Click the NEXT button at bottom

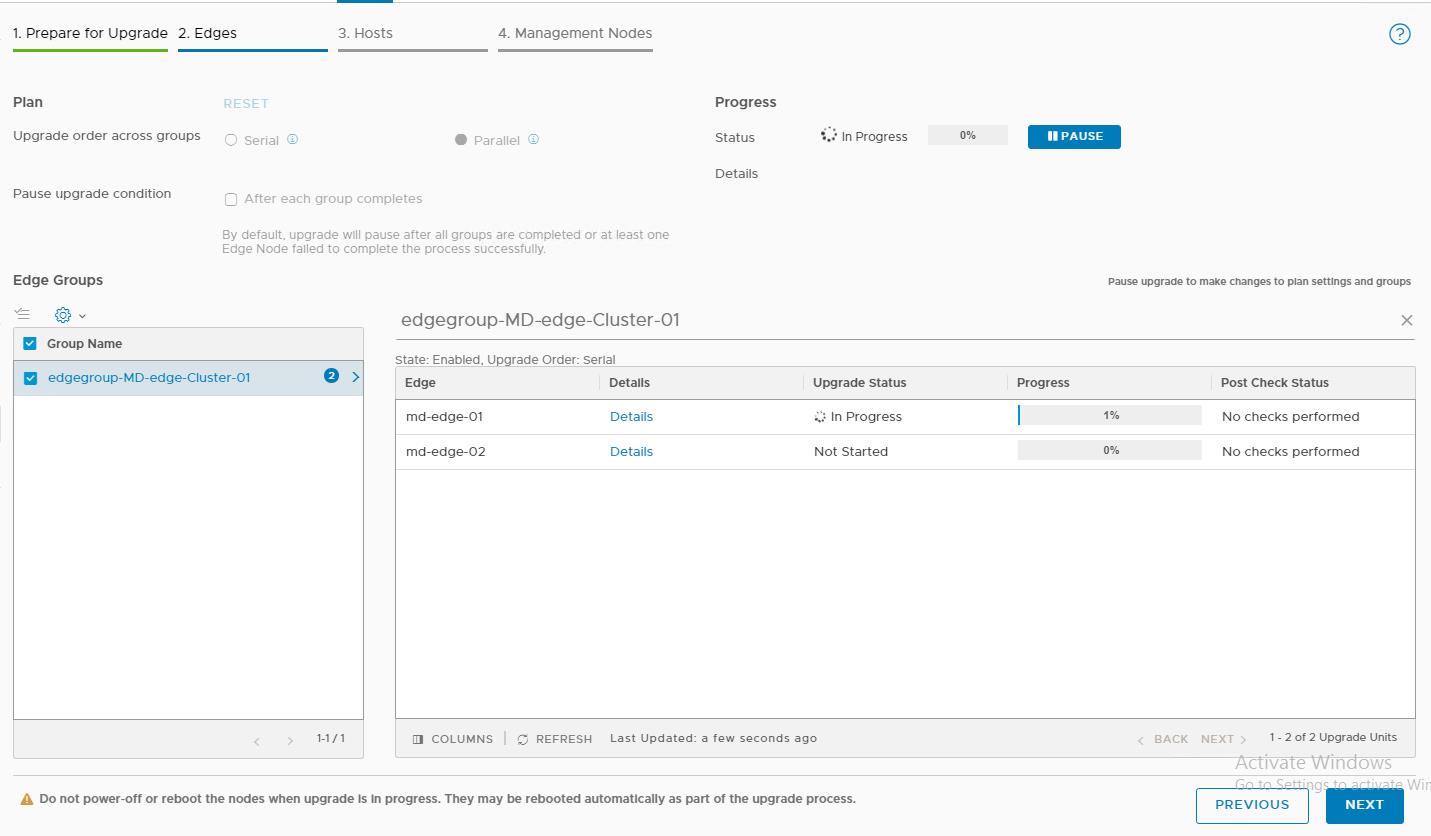pos(1364,805)
